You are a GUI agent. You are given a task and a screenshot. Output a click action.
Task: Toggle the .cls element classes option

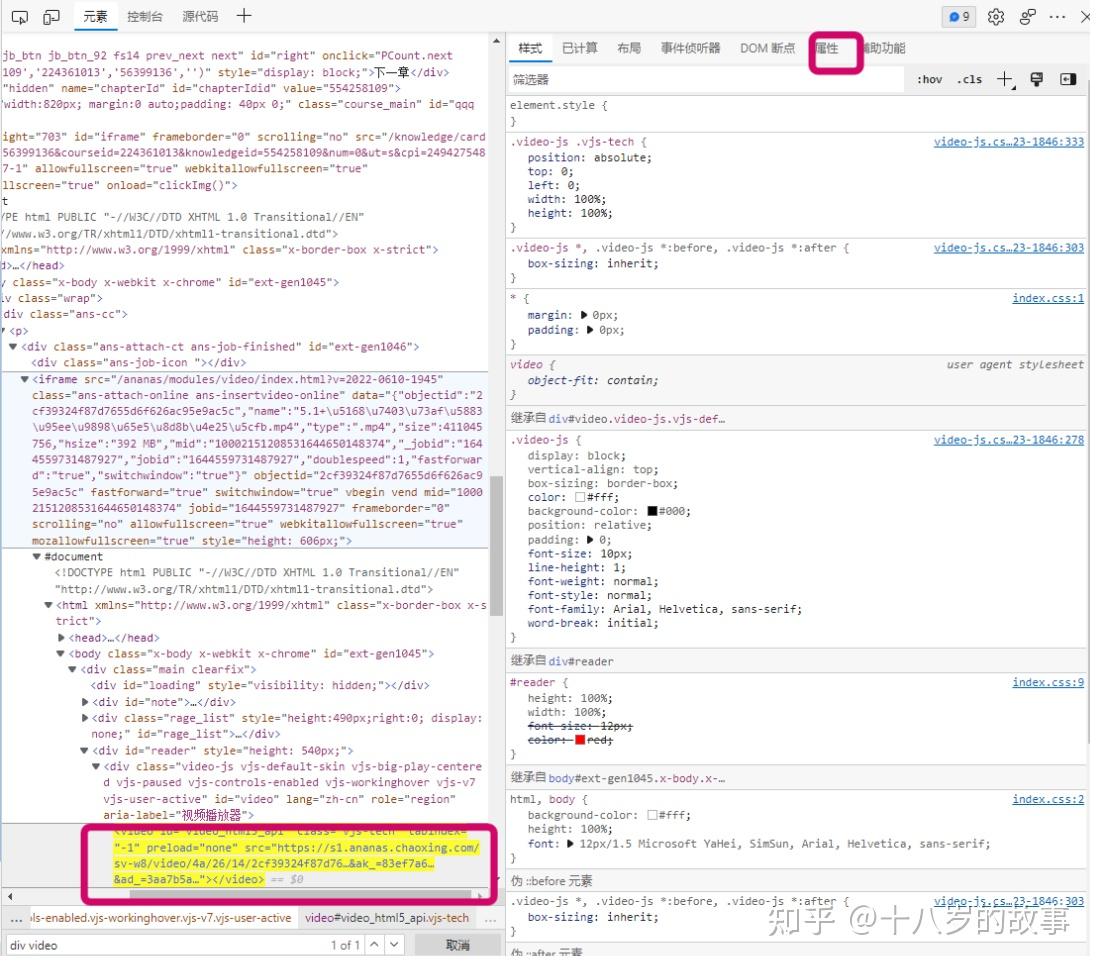coord(969,80)
